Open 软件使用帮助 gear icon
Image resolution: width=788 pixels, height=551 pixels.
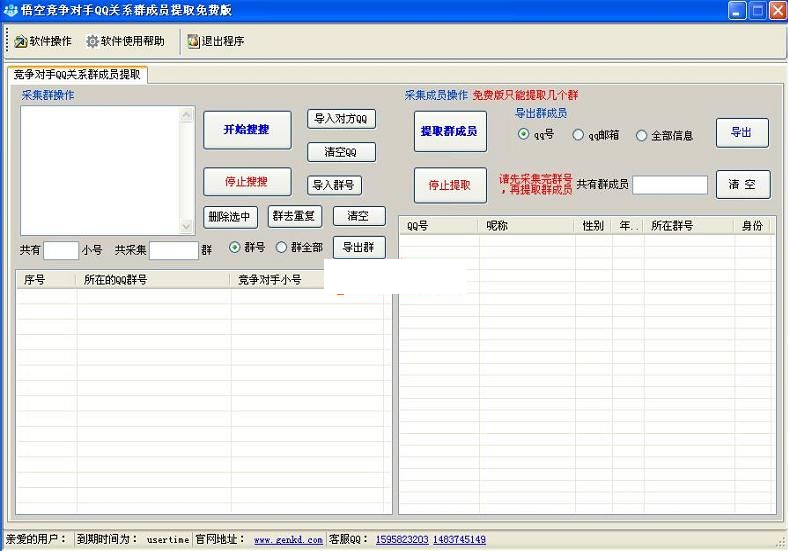92,42
